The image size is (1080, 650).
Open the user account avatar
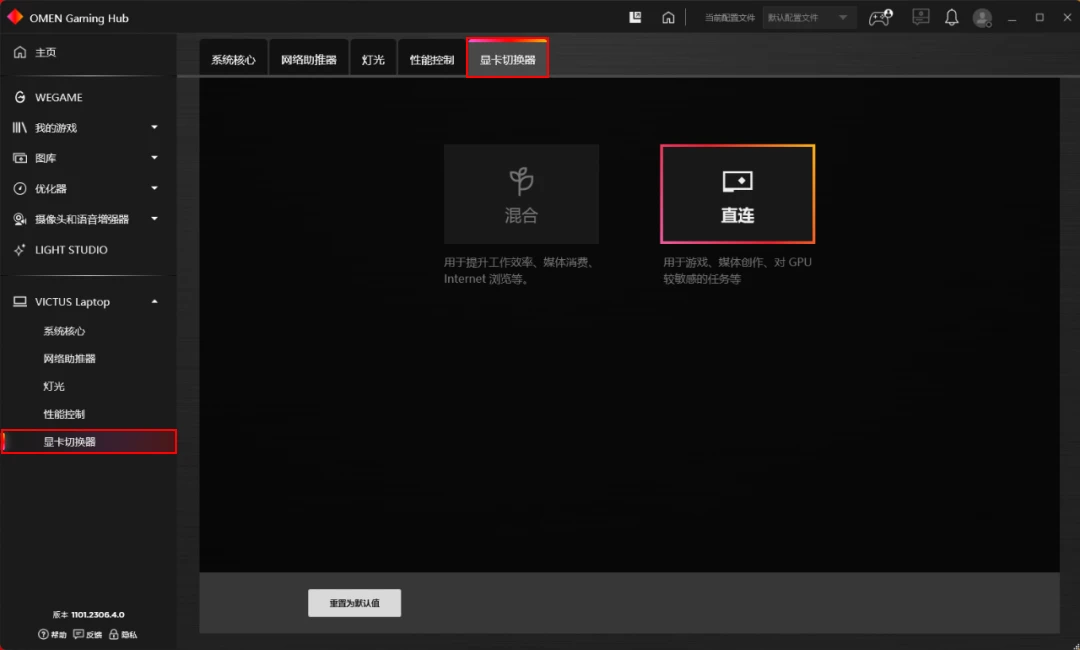(x=982, y=17)
